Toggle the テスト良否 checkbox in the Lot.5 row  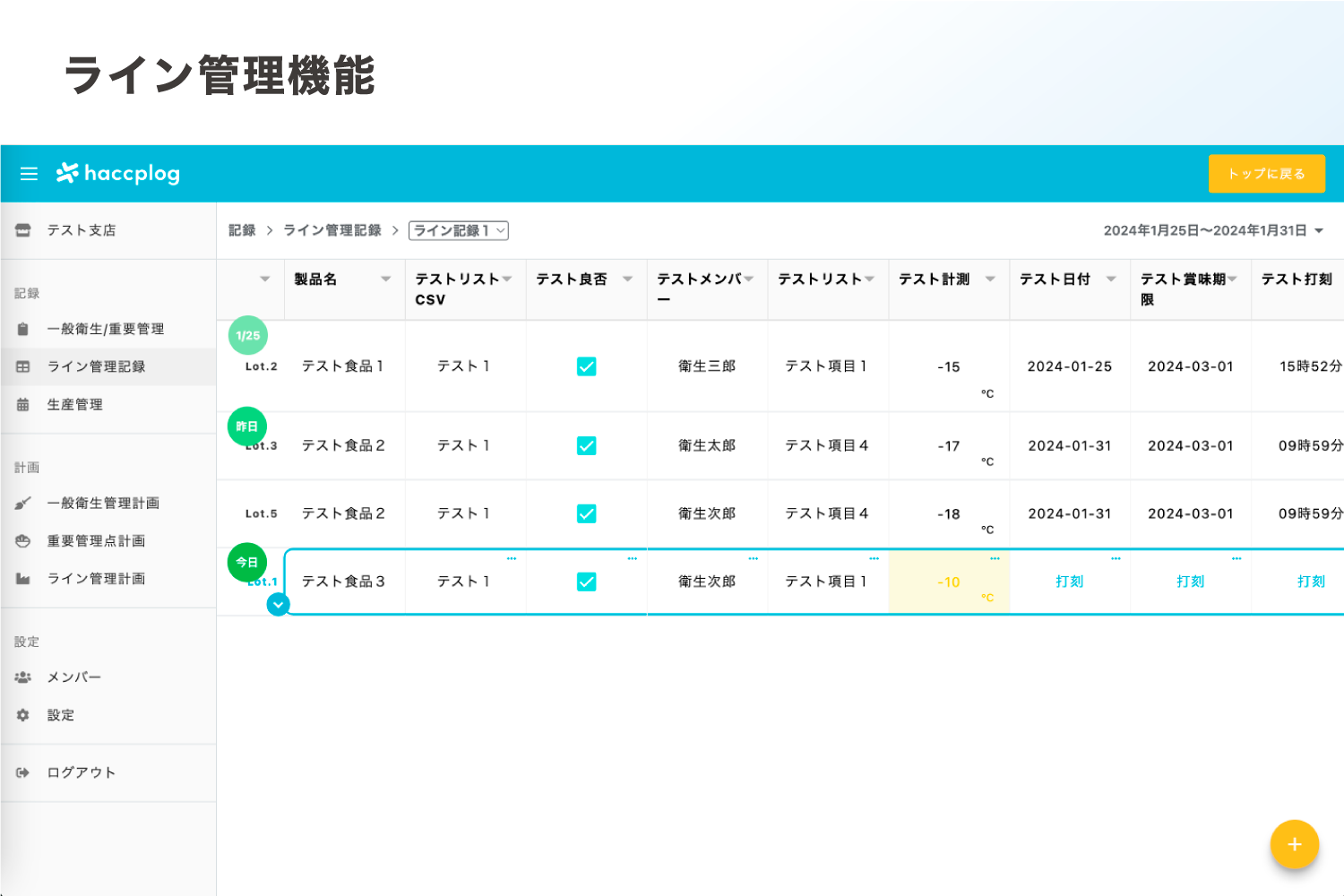[587, 513]
